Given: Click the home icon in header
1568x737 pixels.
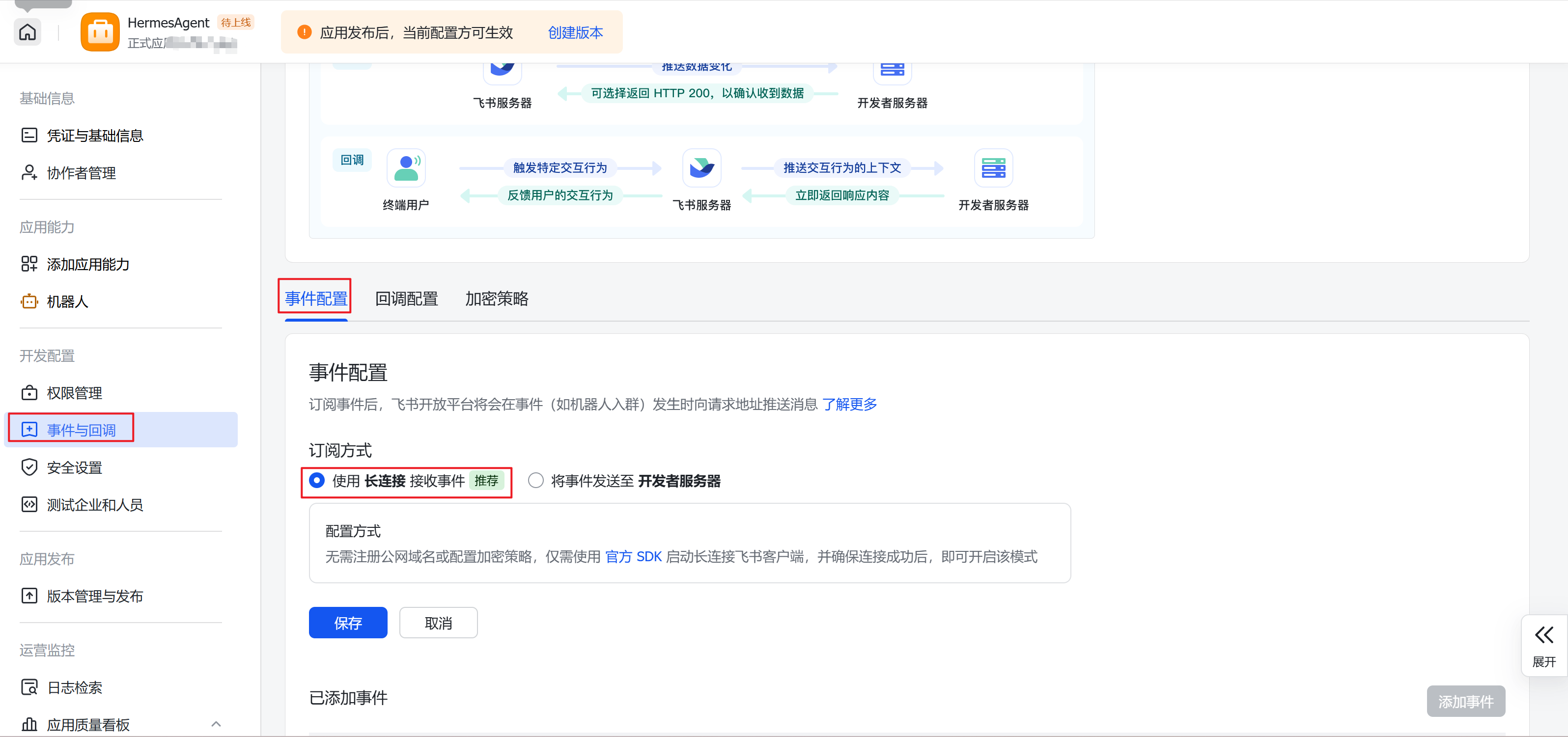Looking at the screenshot, I should coord(28,31).
